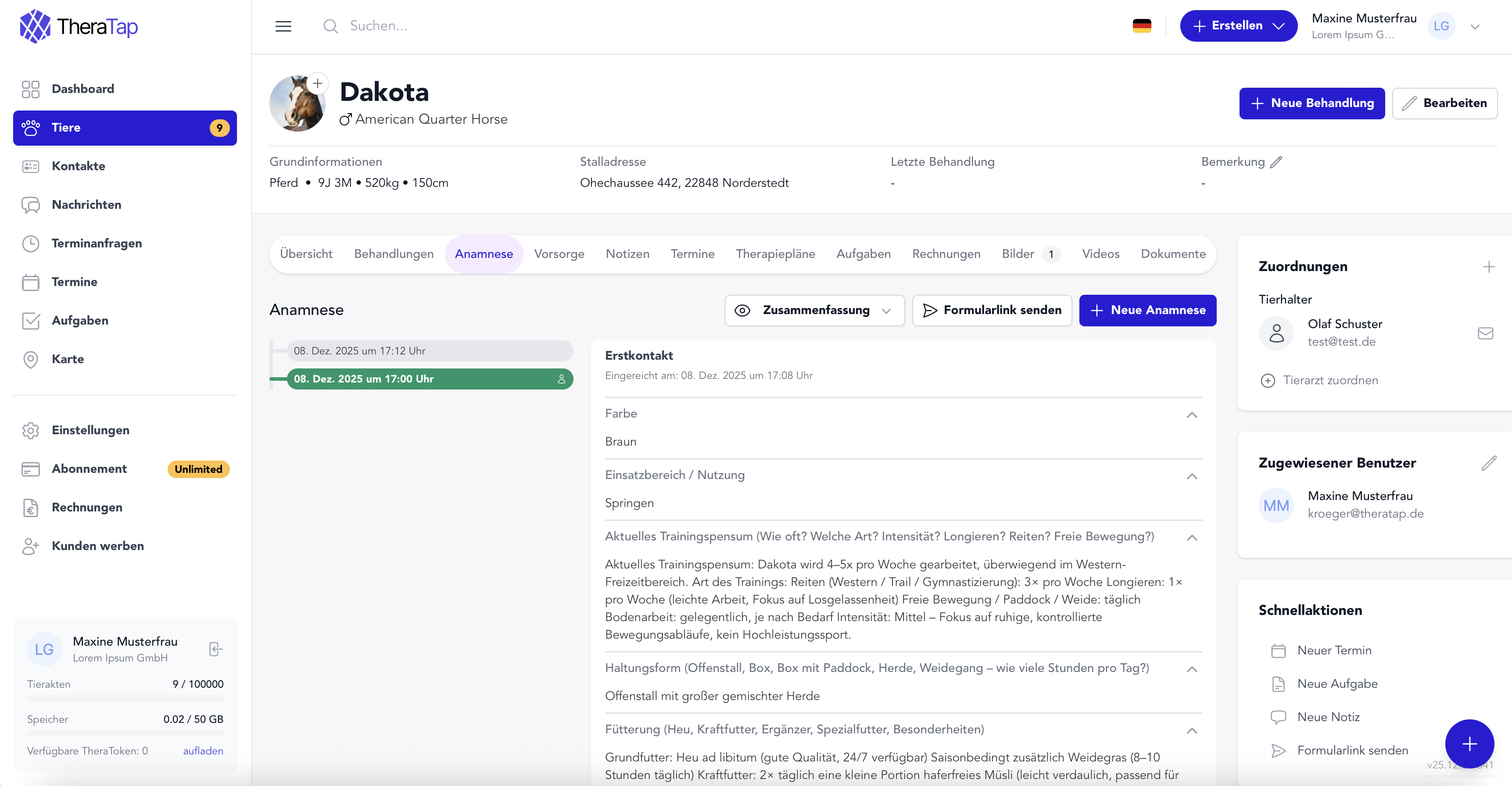
Task: Edit the Bemerkung field with the pencil icon
Action: click(1276, 162)
